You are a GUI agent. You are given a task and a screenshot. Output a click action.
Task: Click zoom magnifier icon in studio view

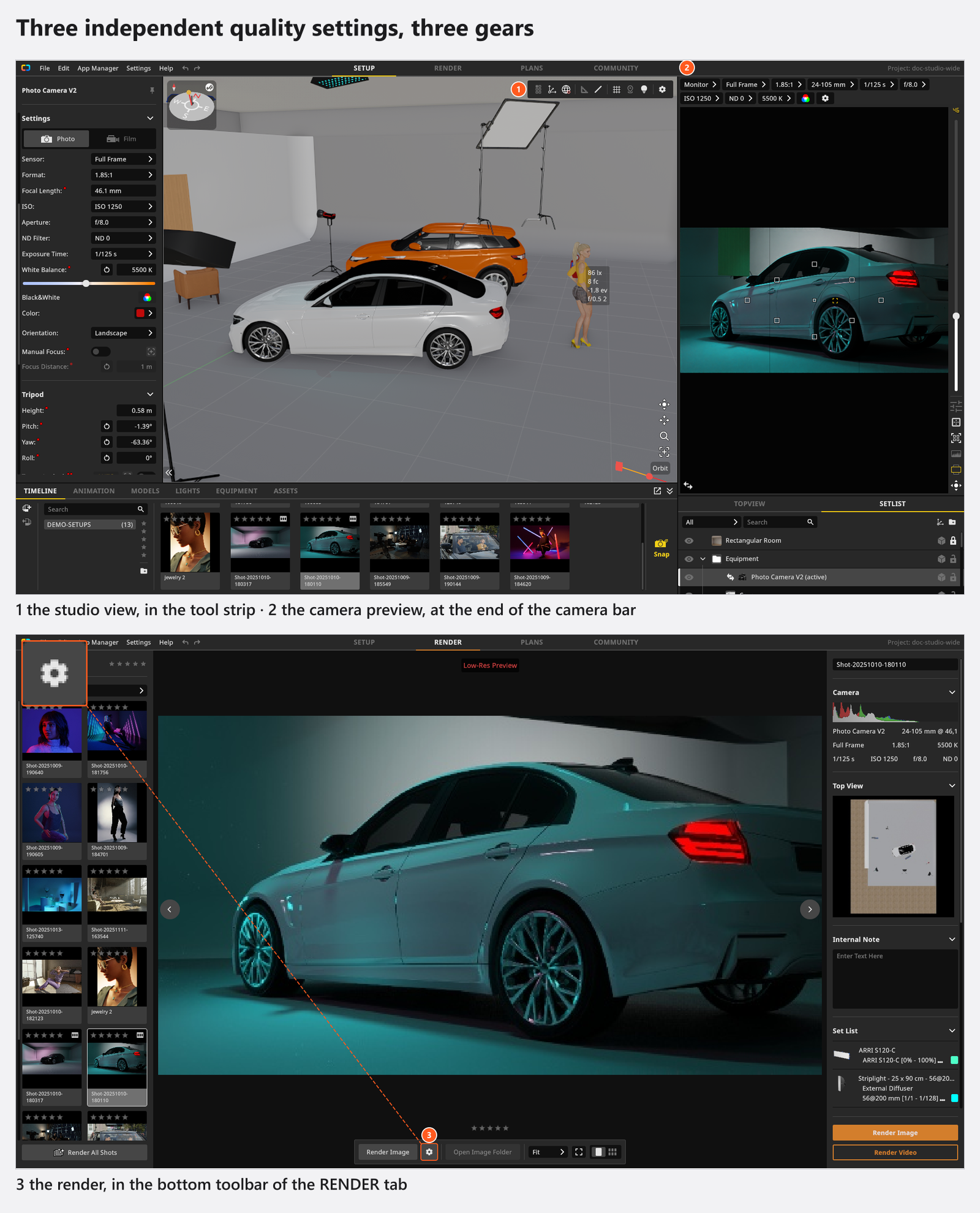(x=664, y=436)
